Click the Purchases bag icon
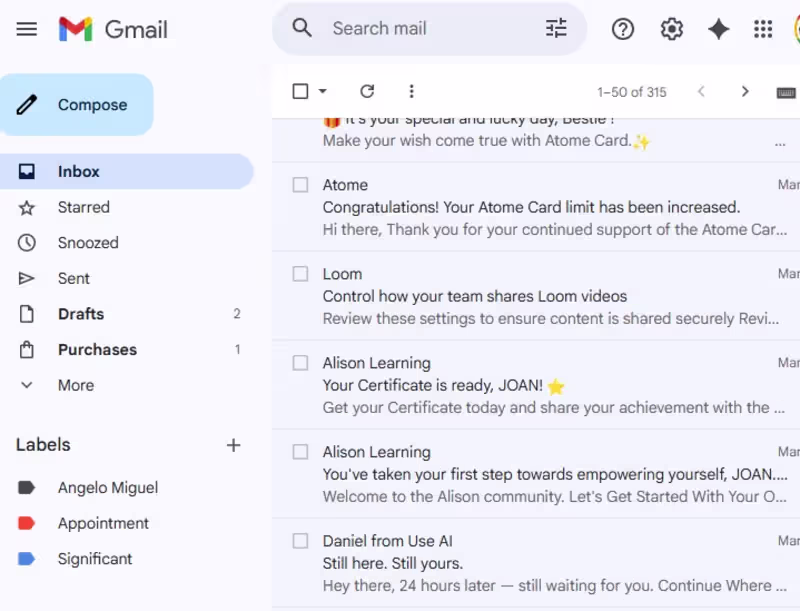Screen dimensions: 800x611 (x=27, y=350)
